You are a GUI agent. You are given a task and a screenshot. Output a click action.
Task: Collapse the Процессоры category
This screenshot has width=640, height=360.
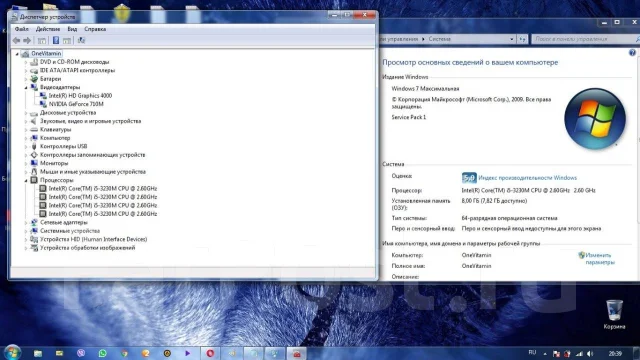click(26, 180)
